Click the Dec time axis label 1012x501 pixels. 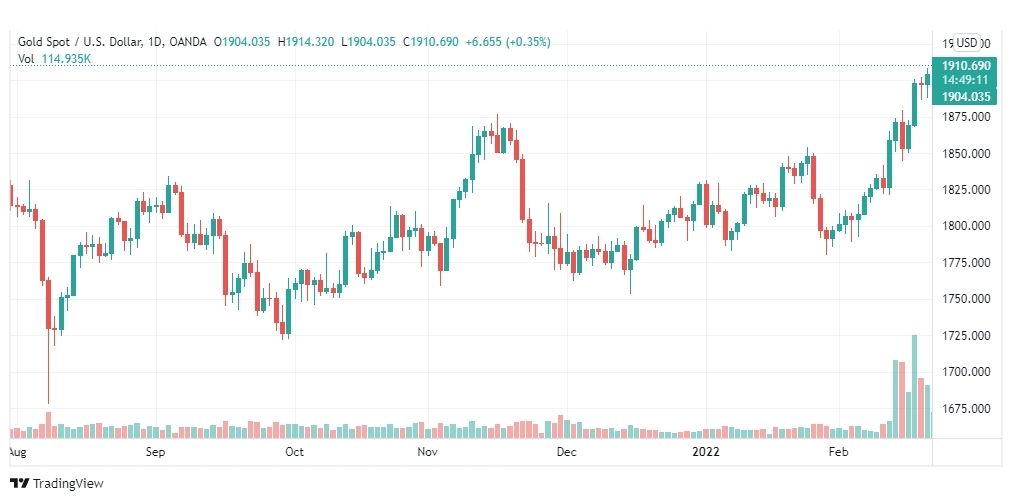(x=566, y=452)
